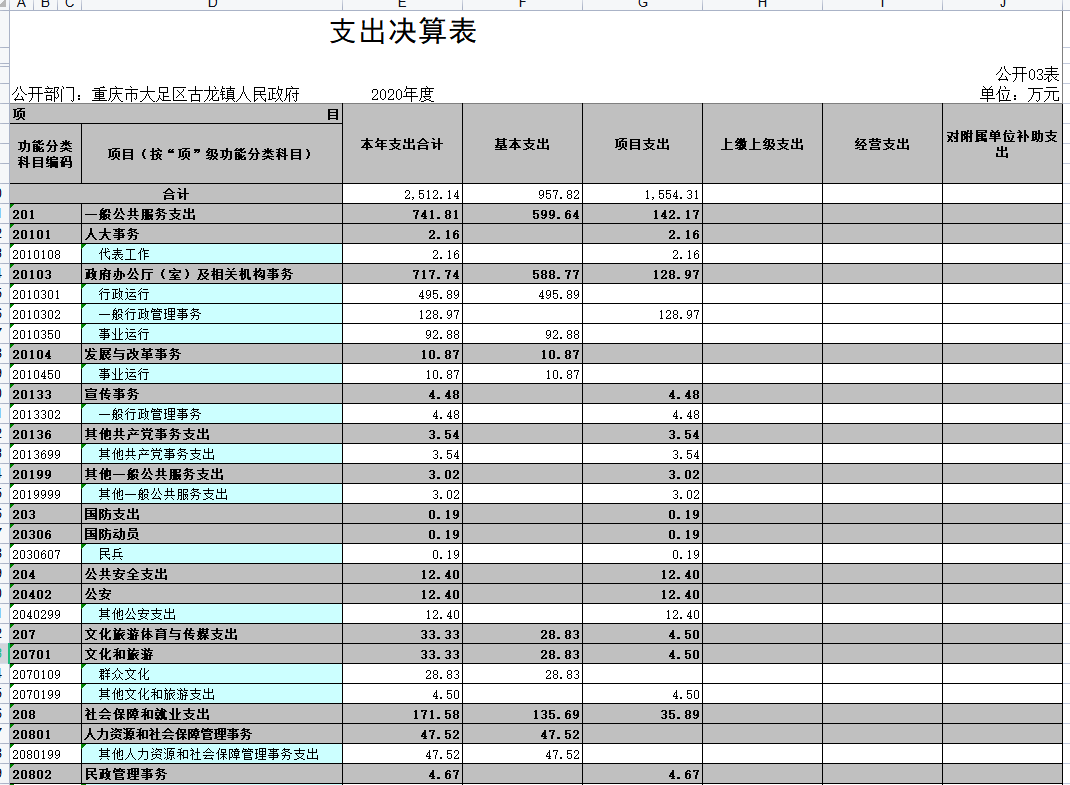Click header "项目（按“项”级功能分类科目）"
This screenshot has width=1070, height=785.
click(x=212, y=154)
